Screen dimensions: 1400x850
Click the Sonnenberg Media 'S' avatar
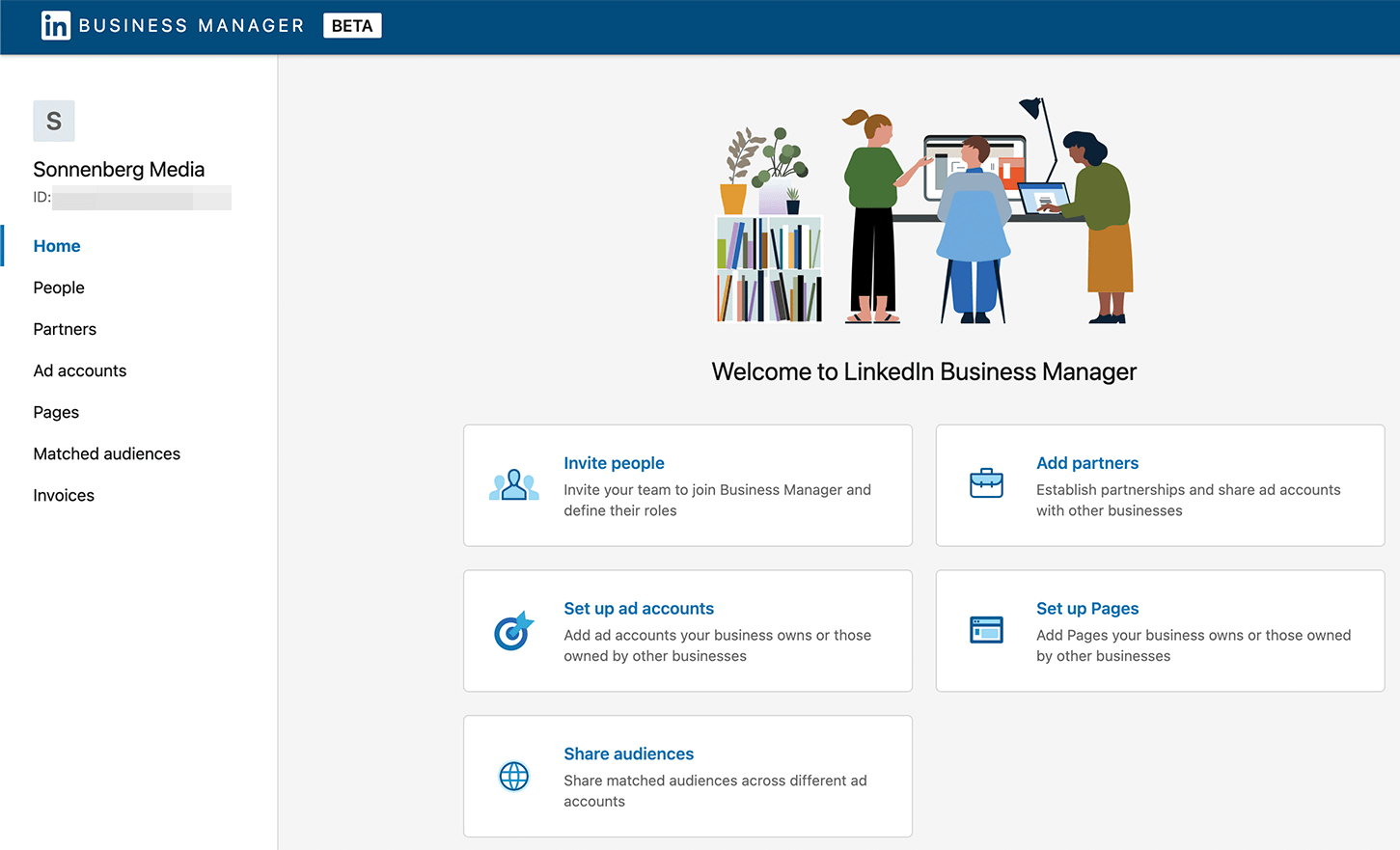coord(54,122)
